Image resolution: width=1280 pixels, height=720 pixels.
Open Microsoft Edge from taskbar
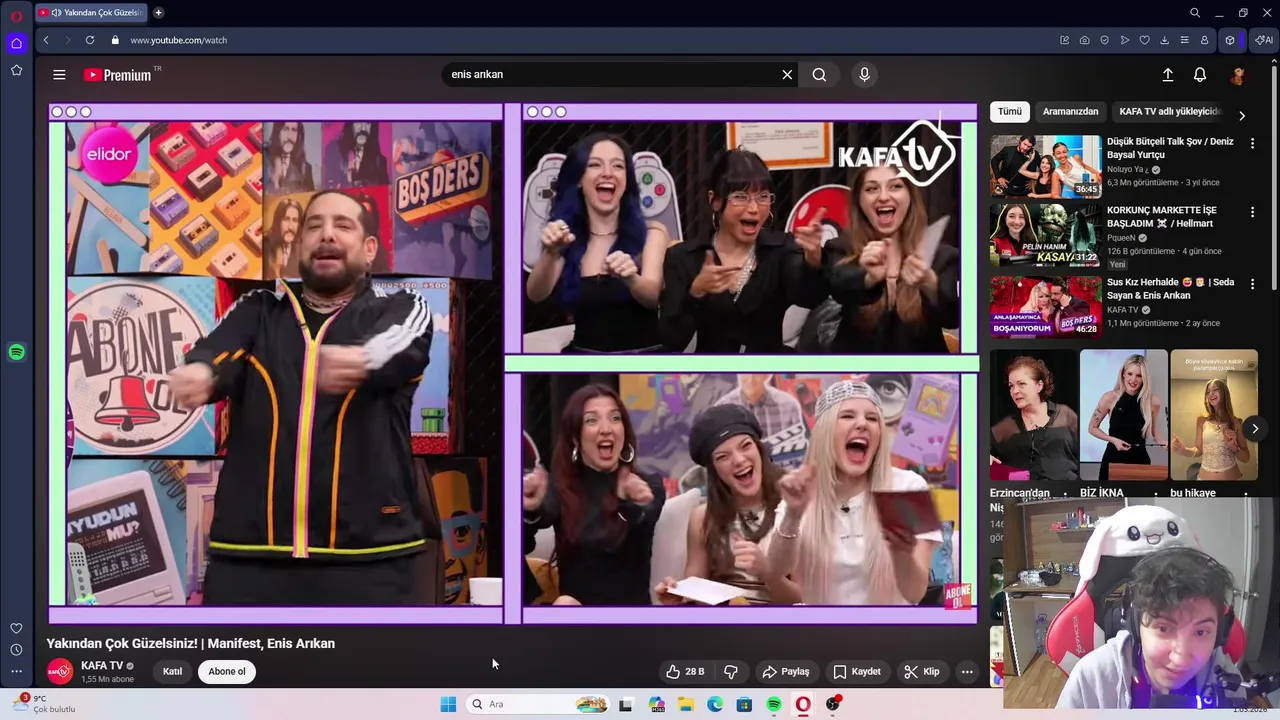[715, 704]
